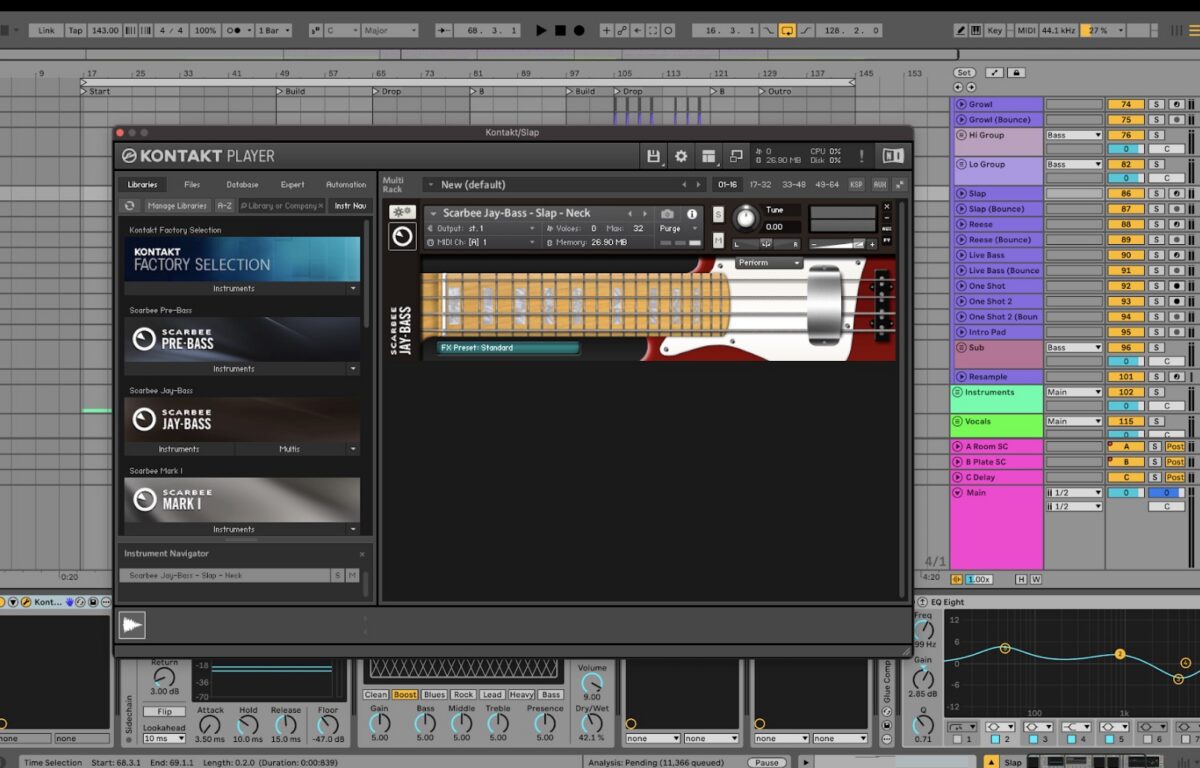Click the Tap tempo button
Viewport: 1200px width, 768px height.
[75, 31]
